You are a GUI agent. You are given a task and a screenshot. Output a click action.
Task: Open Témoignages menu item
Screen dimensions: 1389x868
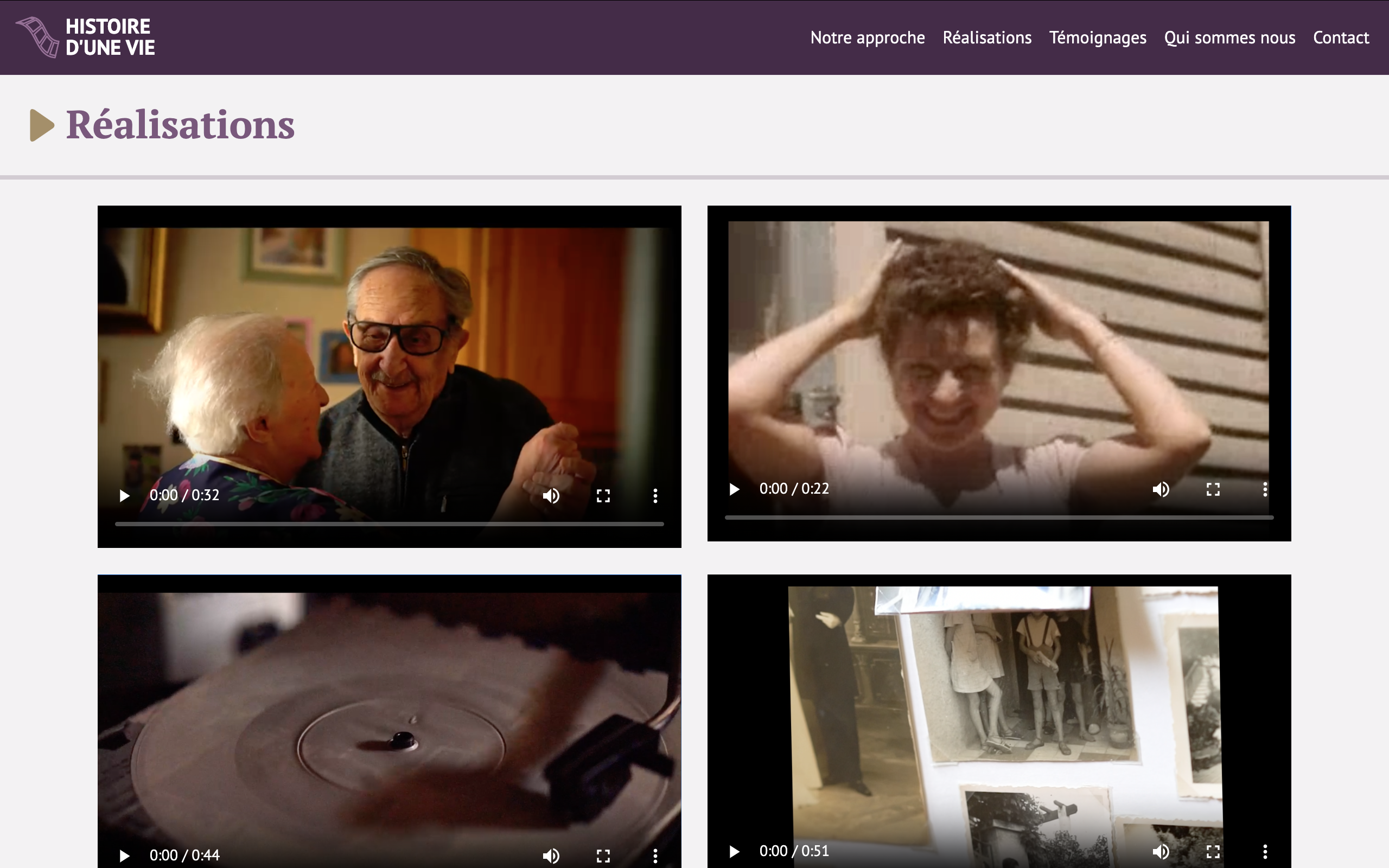click(x=1098, y=38)
